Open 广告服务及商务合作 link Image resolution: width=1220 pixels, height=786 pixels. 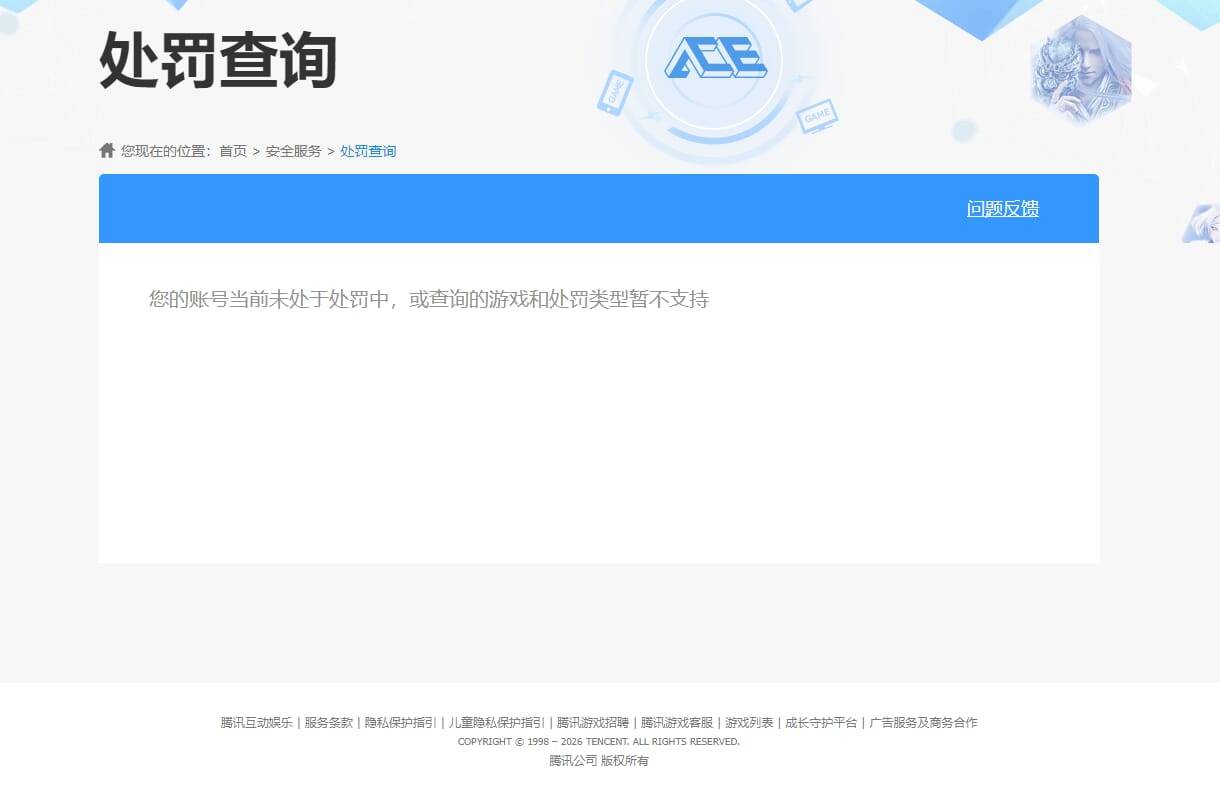(924, 722)
